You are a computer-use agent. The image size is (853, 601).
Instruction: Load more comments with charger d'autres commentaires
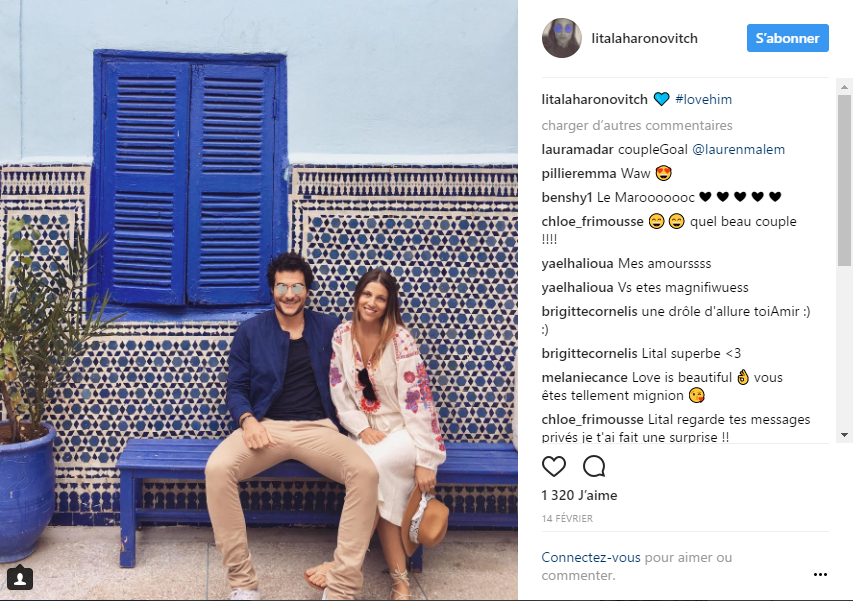(637, 126)
